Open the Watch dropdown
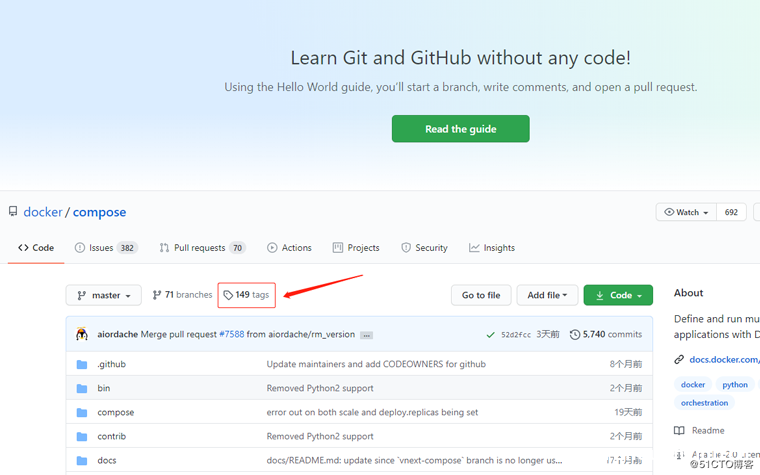Viewport: 760px width, 475px height. [x=685, y=212]
